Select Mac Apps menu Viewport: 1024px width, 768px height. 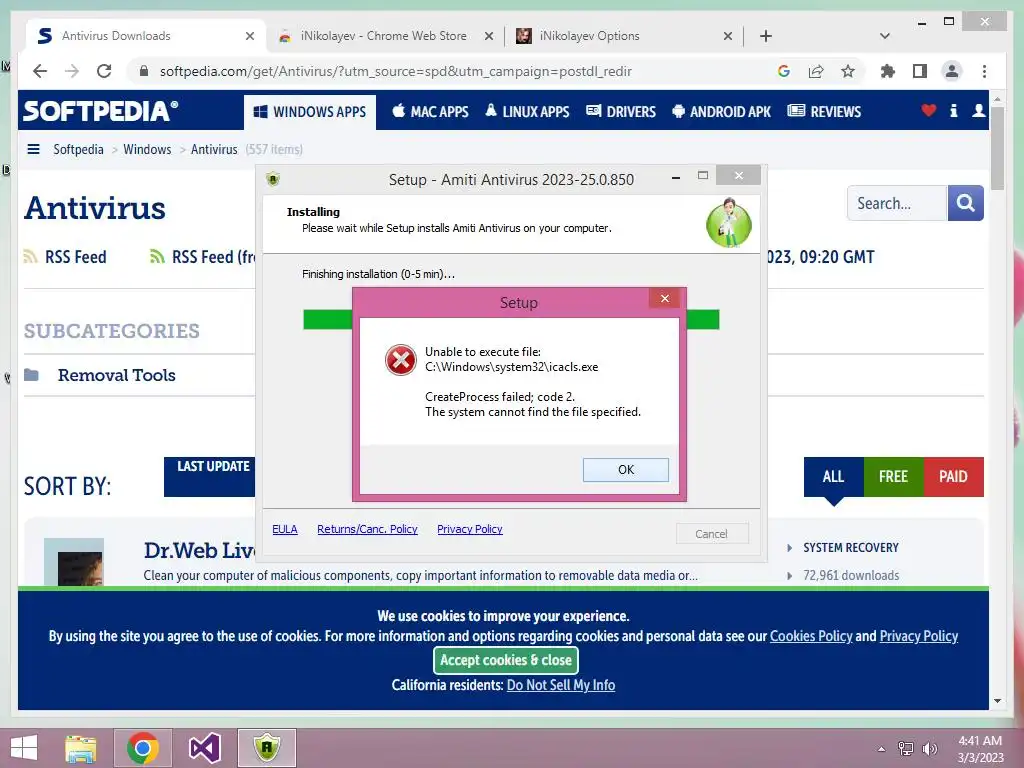[x=430, y=112]
